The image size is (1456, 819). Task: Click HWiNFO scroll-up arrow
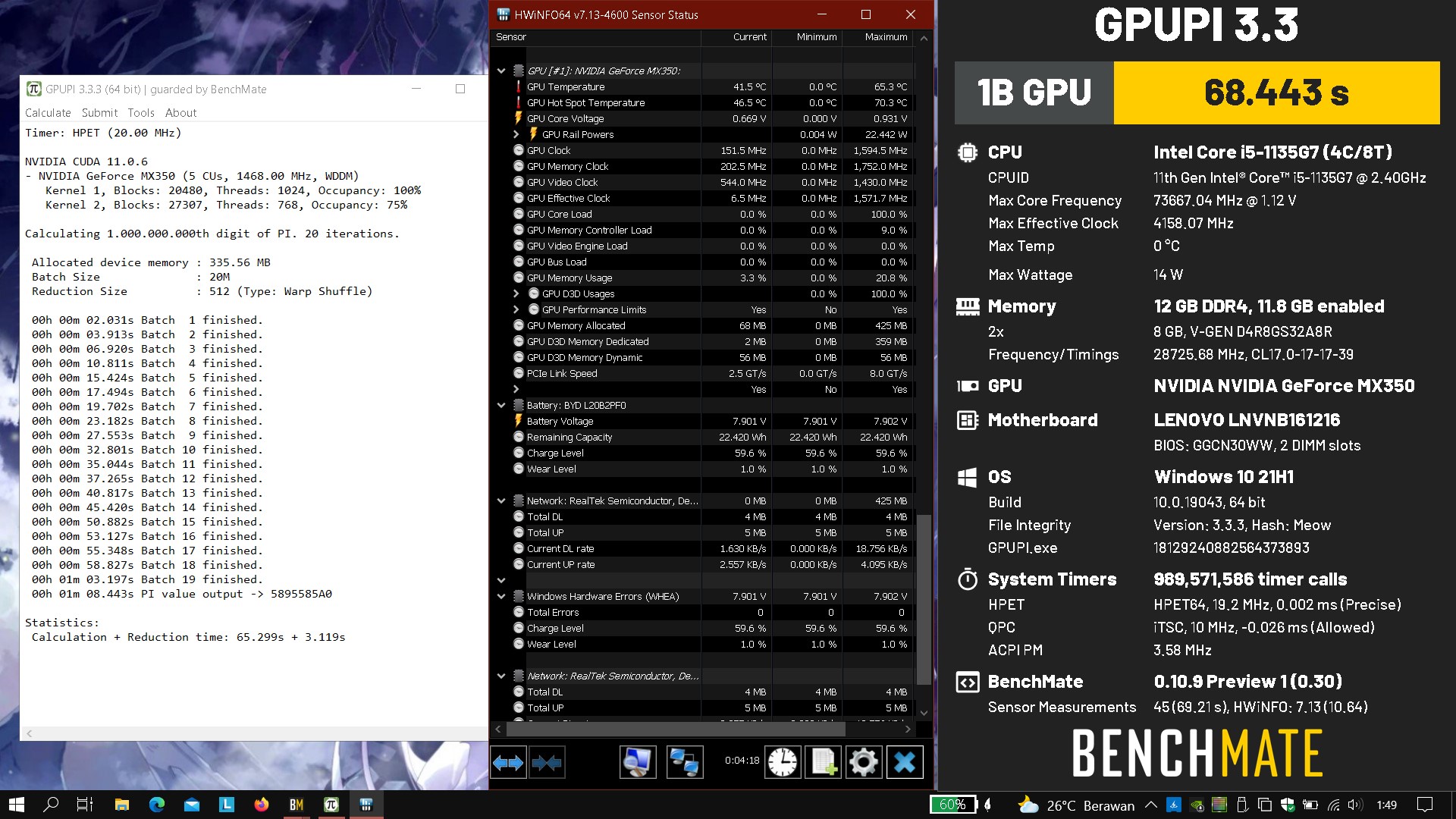tap(924, 38)
